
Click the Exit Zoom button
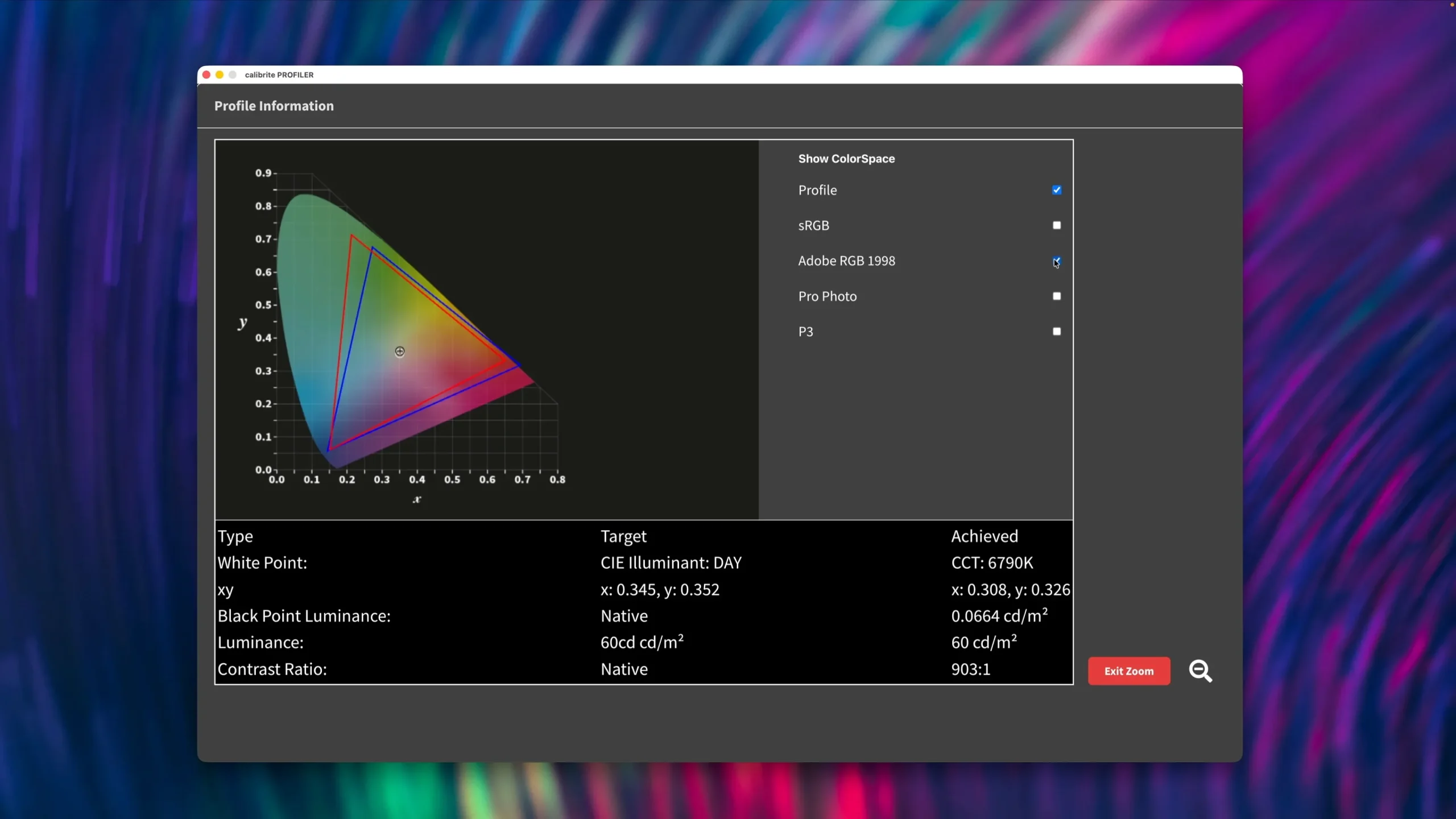pyautogui.click(x=1129, y=671)
